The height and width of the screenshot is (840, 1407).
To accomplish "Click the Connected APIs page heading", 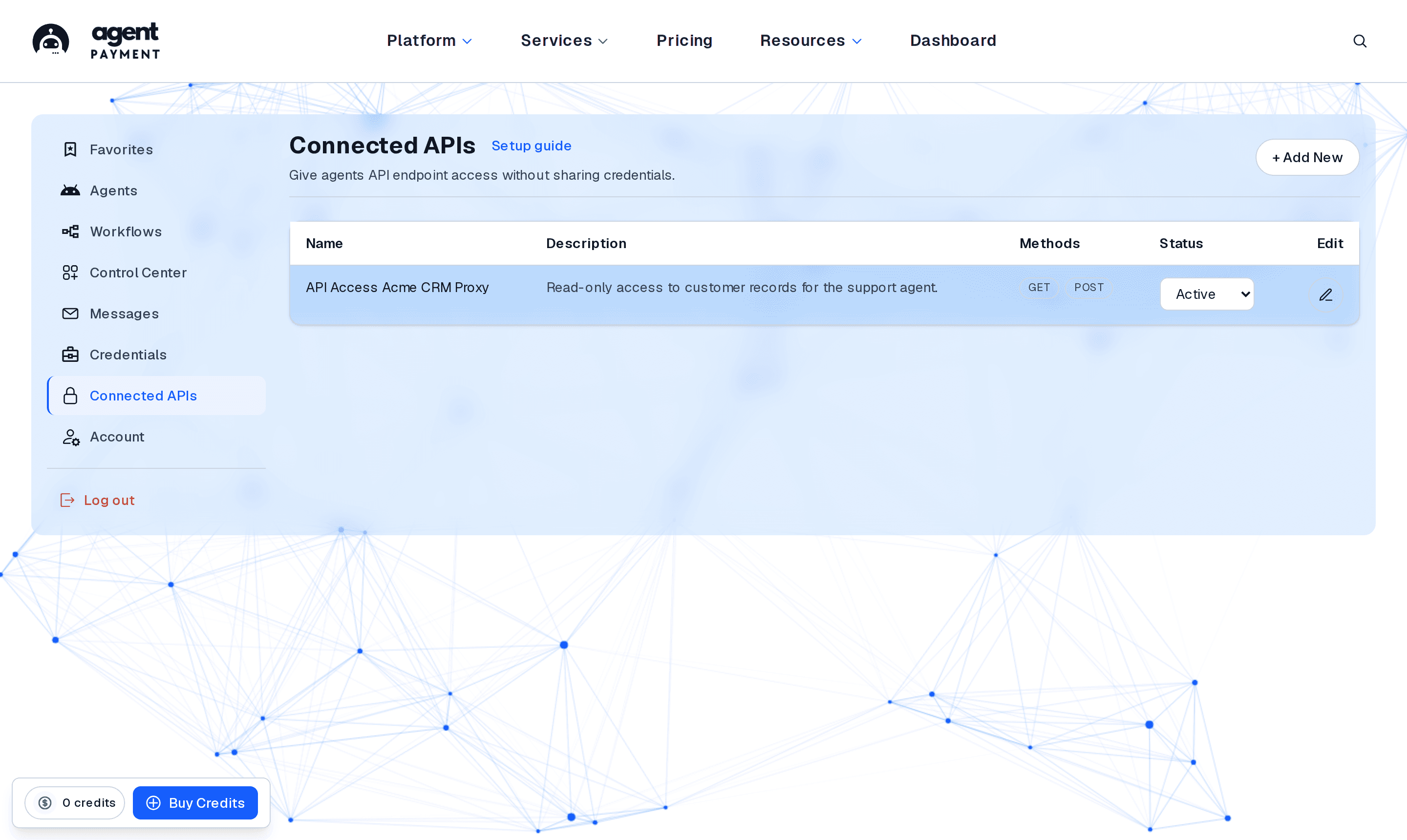I will click(x=382, y=146).
